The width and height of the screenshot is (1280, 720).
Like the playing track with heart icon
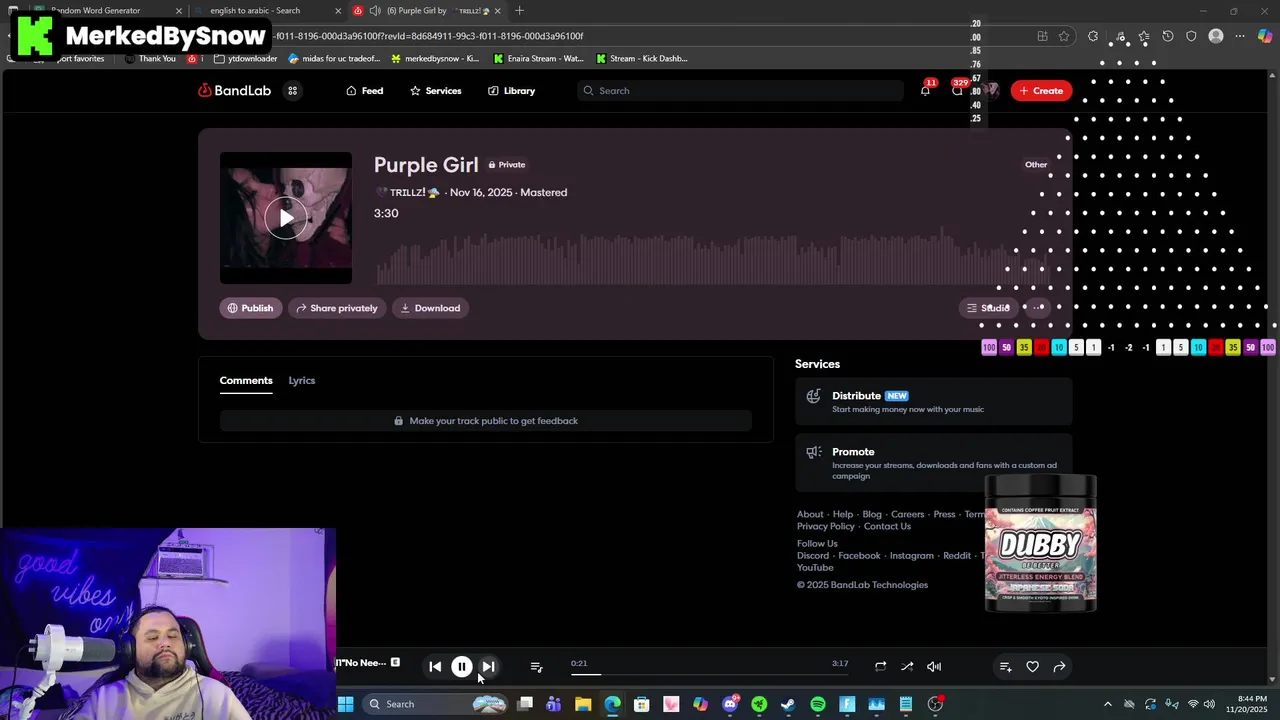coord(1033,667)
